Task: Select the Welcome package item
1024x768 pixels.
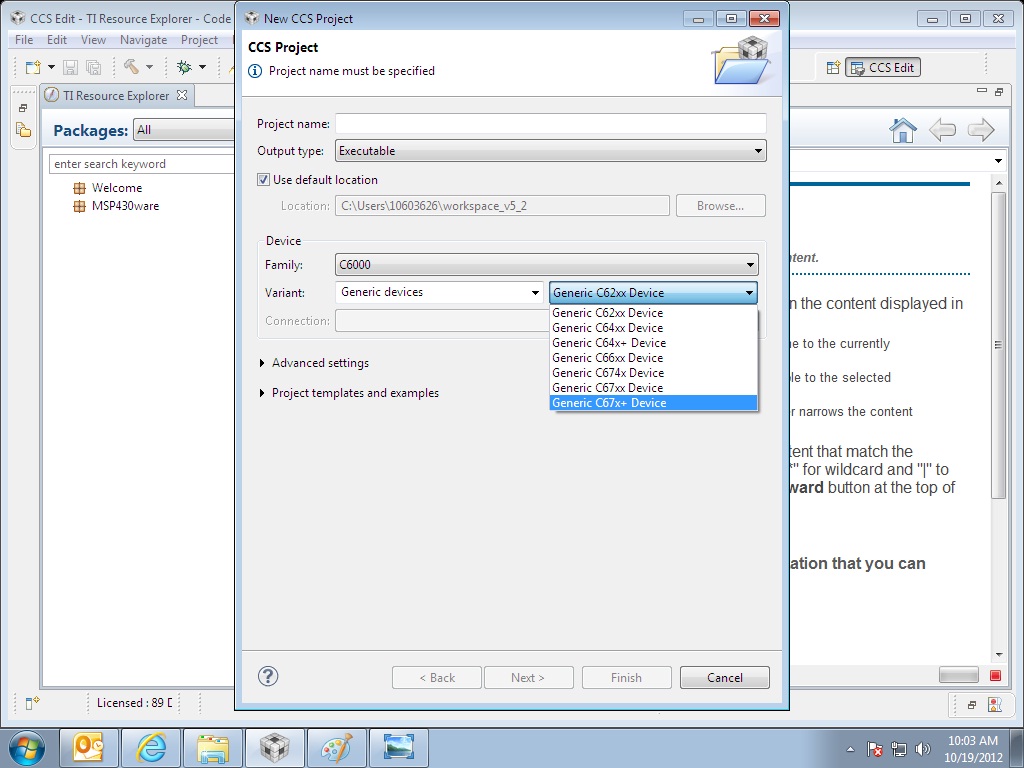Action: pyautogui.click(x=117, y=188)
